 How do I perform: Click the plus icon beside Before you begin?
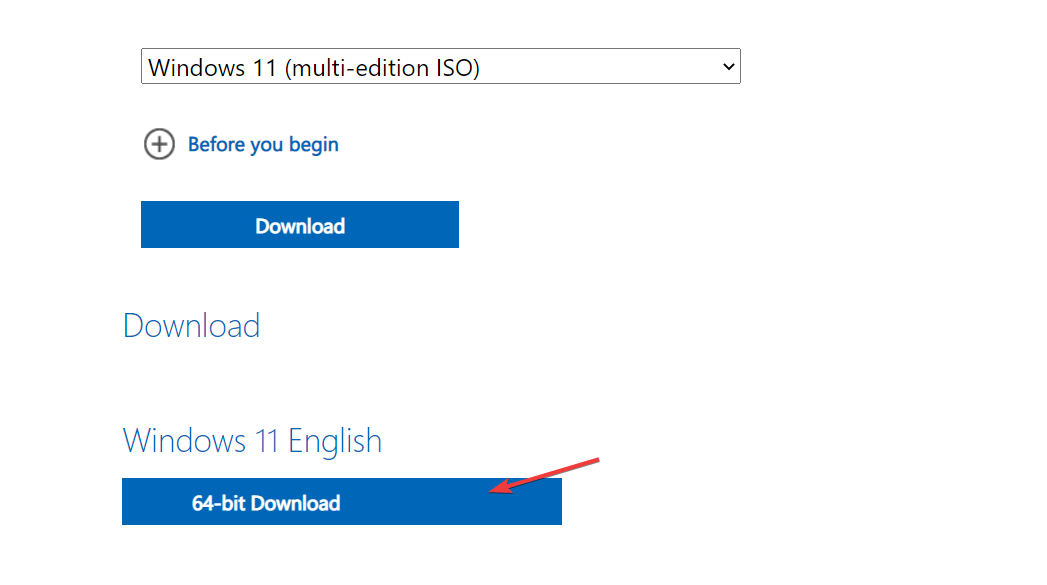coord(159,144)
